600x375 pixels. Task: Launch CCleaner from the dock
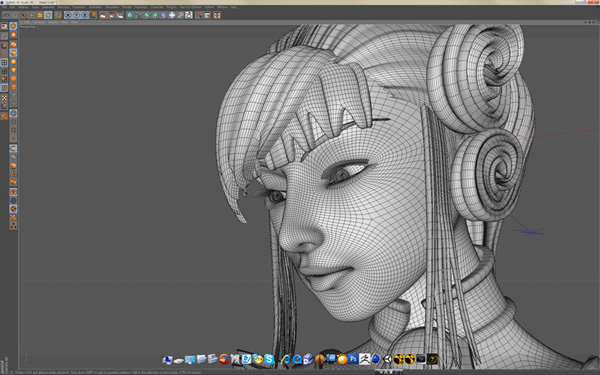(x=224, y=359)
